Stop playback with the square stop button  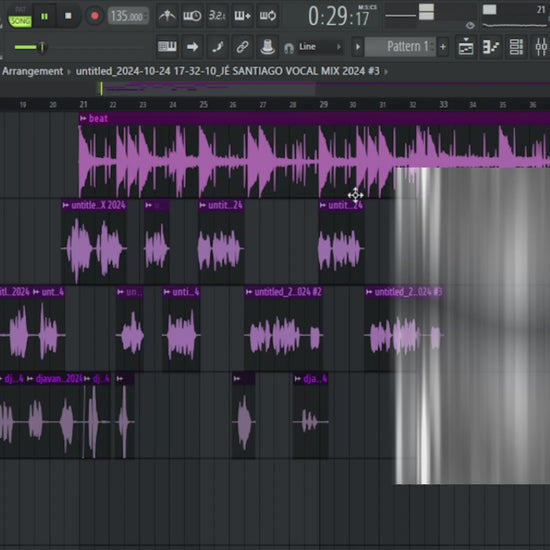point(68,16)
